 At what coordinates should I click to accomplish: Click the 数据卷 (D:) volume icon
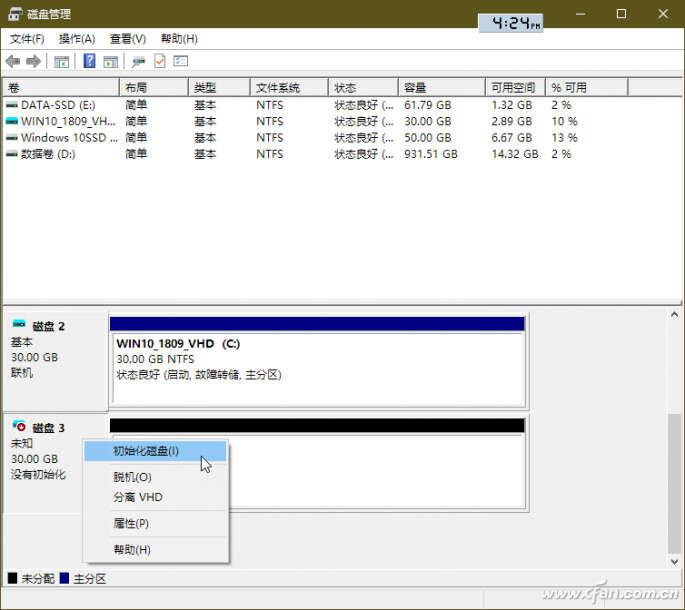click(12, 154)
